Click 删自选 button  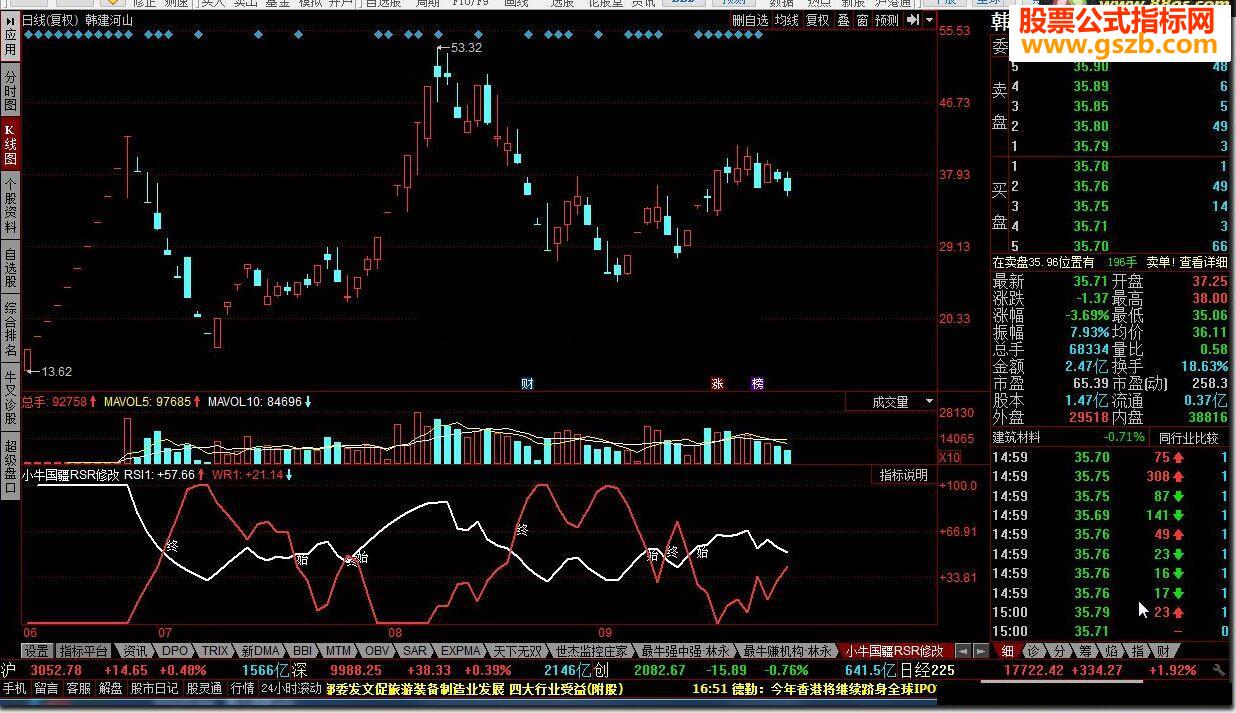click(x=750, y=19)
